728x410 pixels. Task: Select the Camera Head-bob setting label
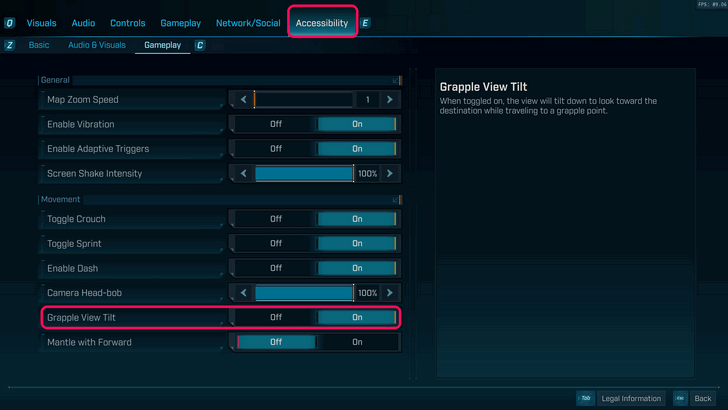(84, 293)
